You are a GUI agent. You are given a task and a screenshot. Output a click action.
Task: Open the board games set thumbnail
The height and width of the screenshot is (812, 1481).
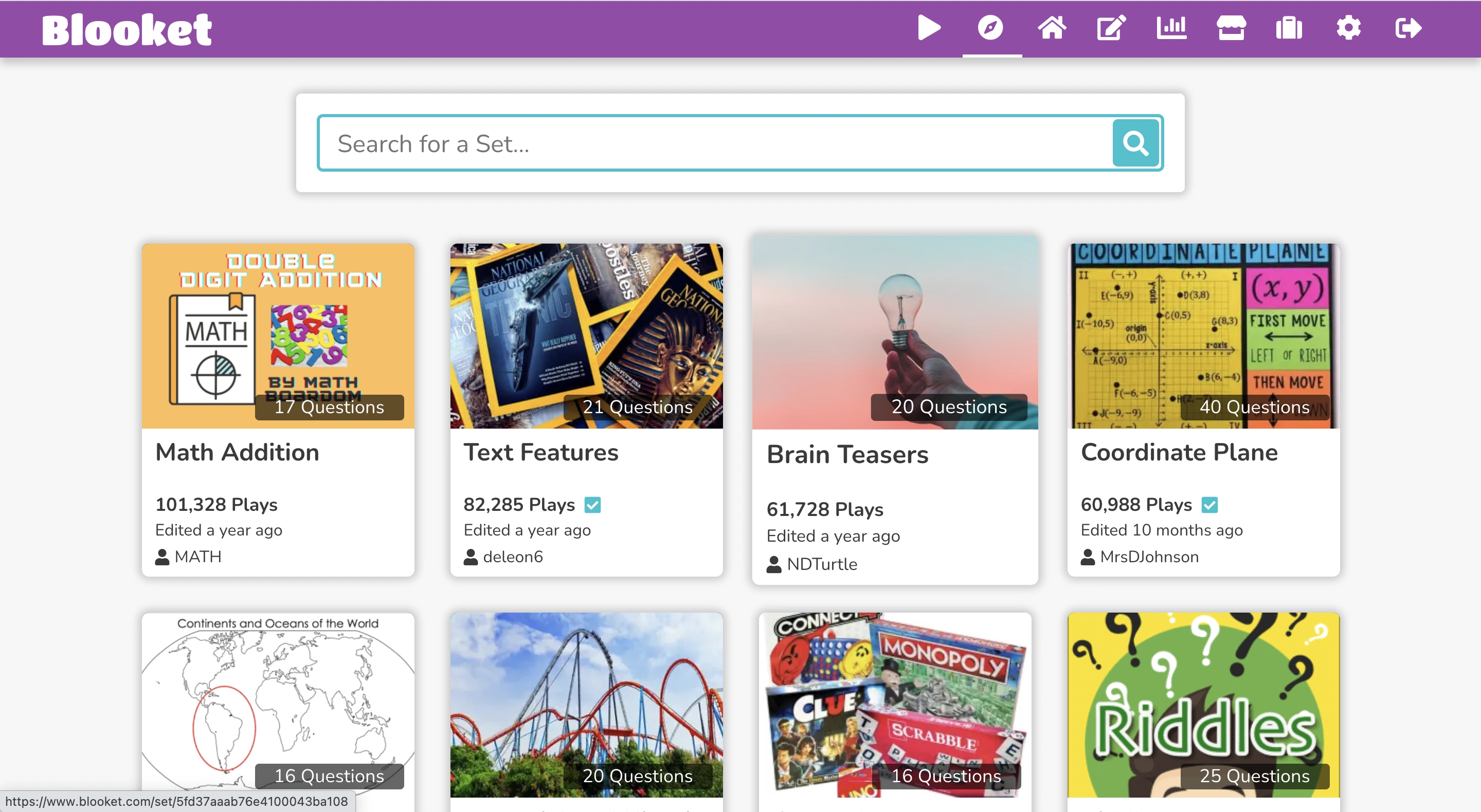(x=895, y=704)
